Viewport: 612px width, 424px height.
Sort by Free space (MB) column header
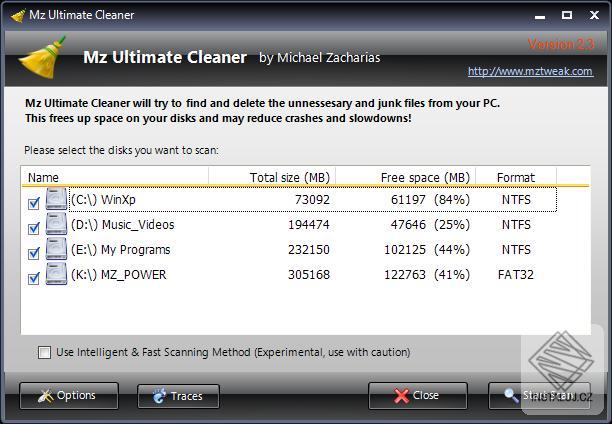(406, 177)
